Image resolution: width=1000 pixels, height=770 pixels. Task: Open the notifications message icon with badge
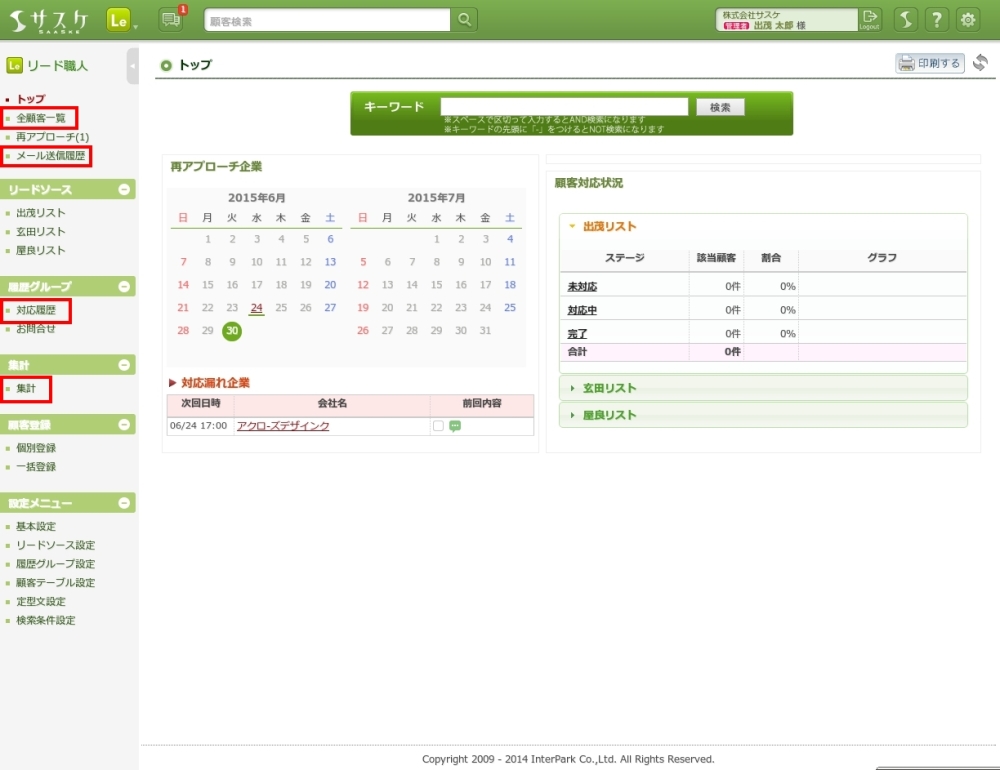pyautogui.click(x=171, y=19)
